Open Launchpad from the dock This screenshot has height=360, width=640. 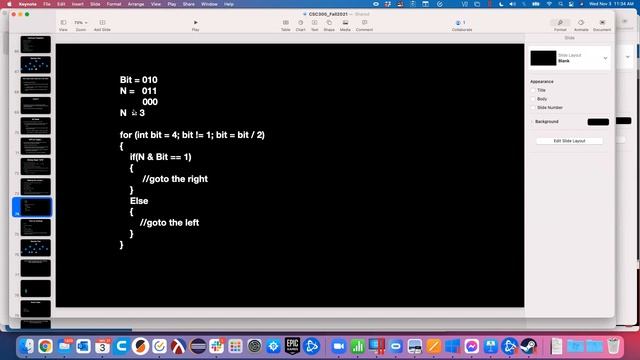click(236, 346)
